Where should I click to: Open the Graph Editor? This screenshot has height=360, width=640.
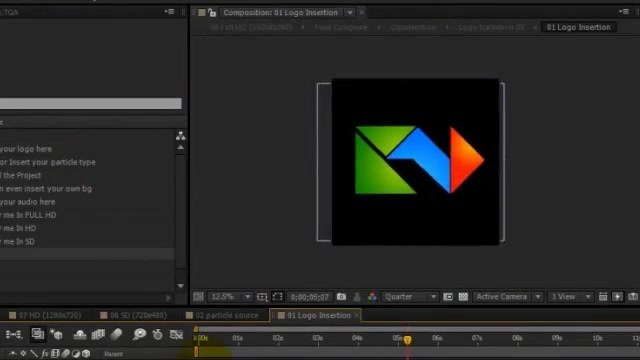[176, 335]
